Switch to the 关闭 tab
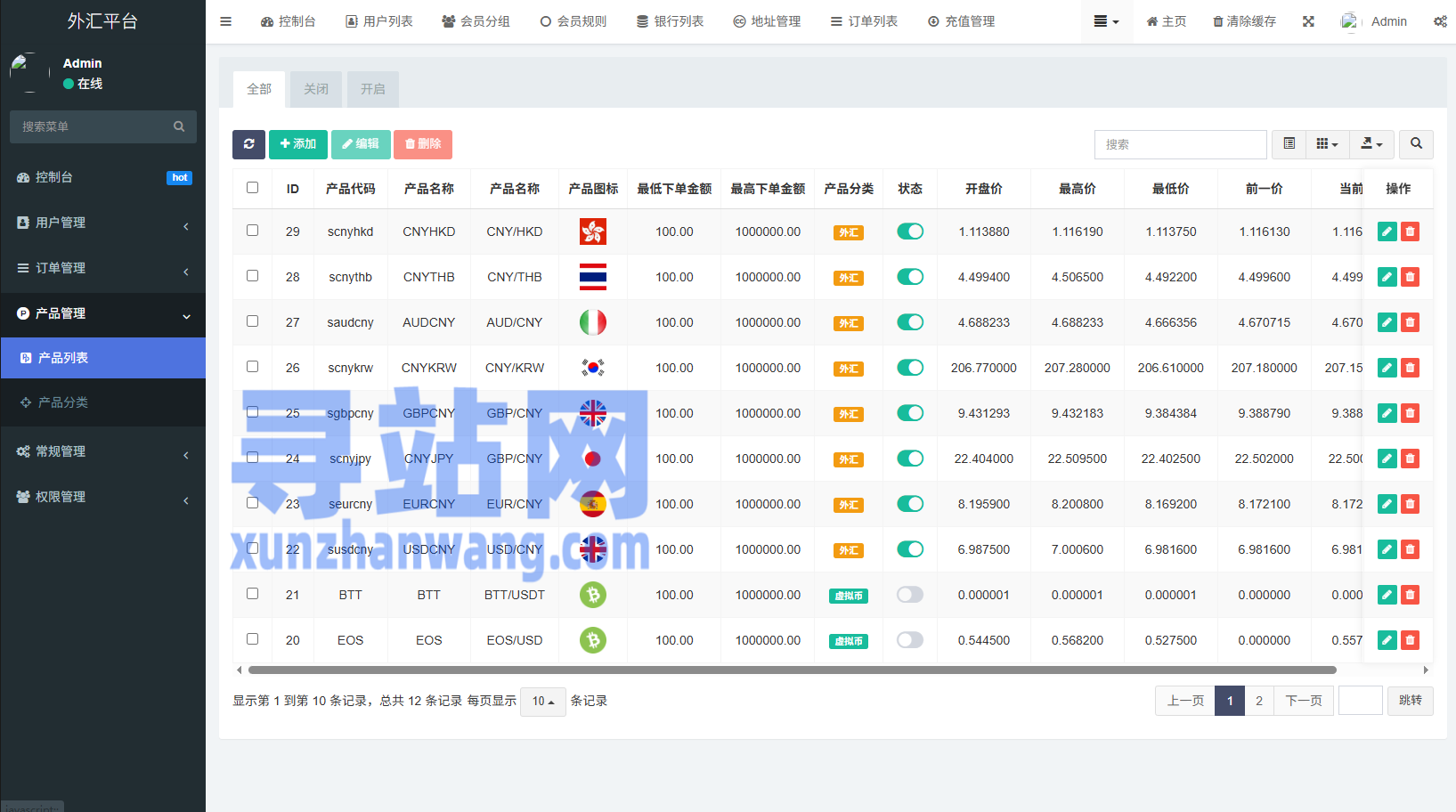The width and height of the screenshot is (1456, 812). point(315,89)
